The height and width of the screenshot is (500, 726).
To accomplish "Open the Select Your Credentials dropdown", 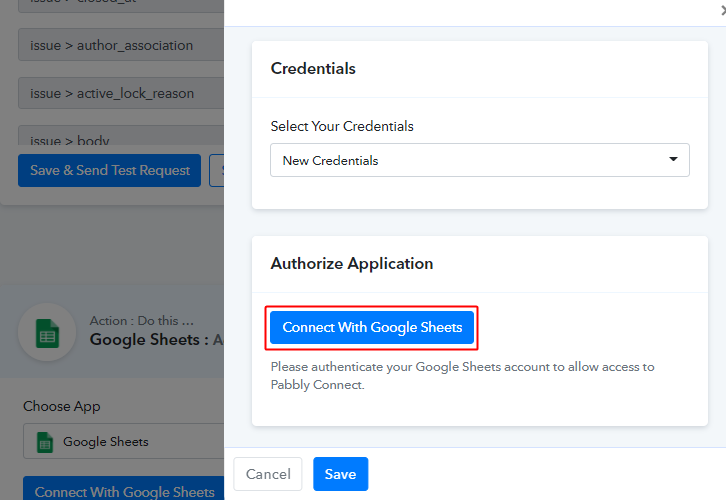I will coord(480,160).
